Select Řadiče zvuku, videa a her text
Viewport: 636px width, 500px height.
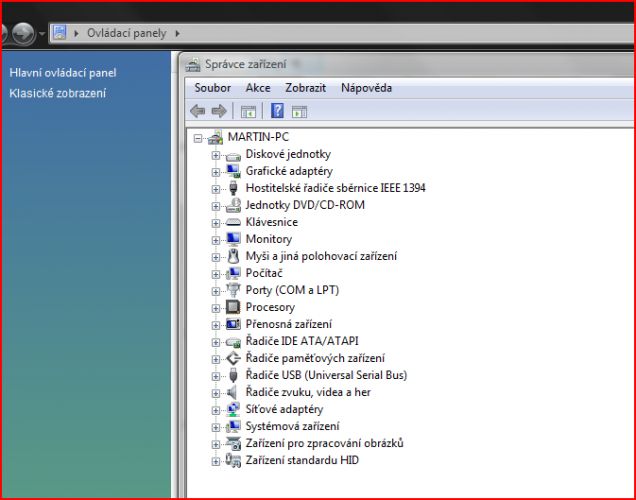coord(308,393)
